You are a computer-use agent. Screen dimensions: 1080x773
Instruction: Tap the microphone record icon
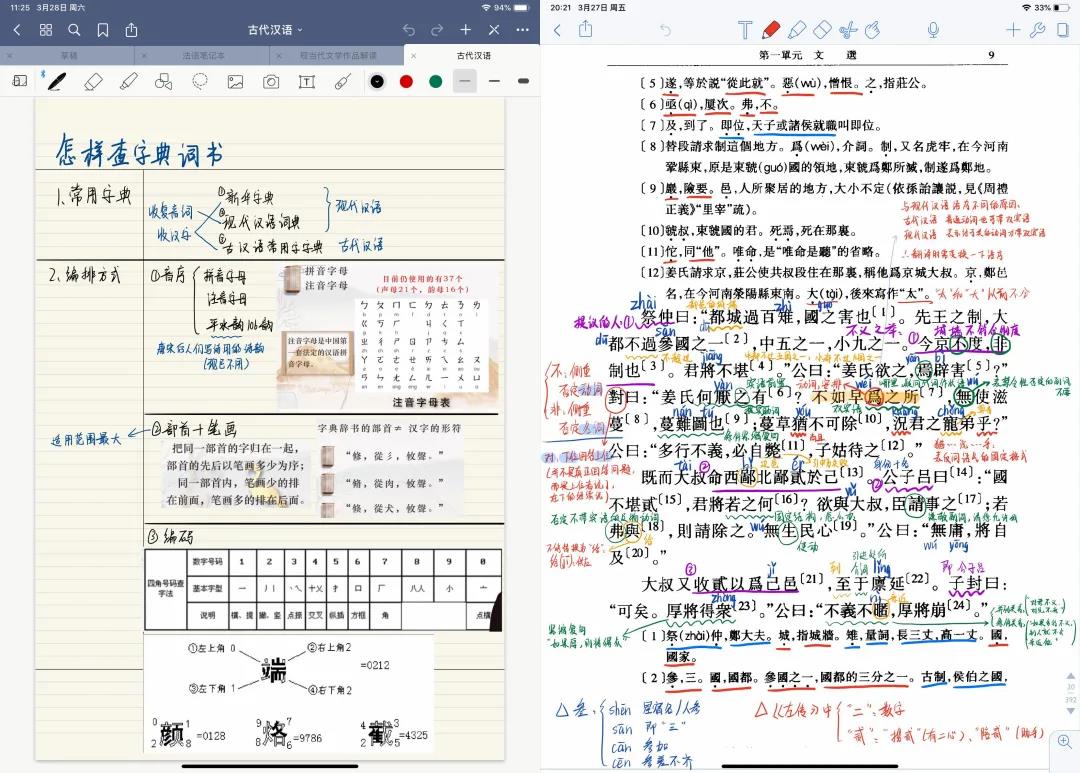coord(933,30)
